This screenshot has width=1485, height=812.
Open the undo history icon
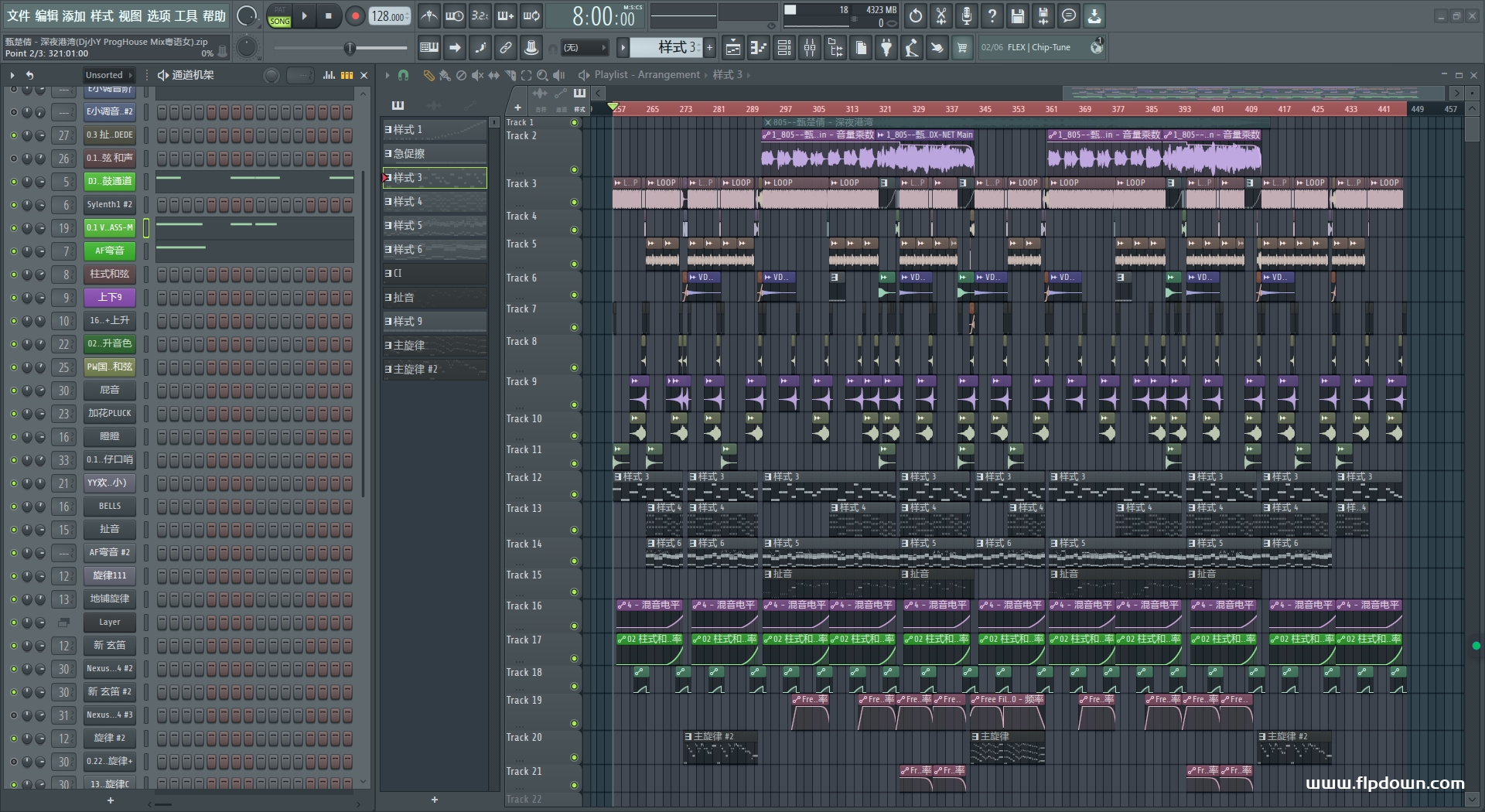[x=916, y=15]
